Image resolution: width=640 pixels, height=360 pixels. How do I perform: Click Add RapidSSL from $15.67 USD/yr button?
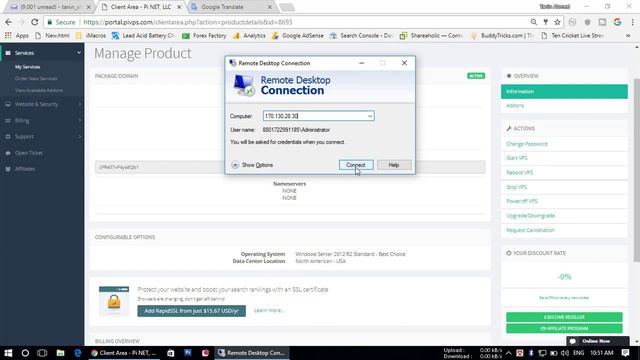tap(191, 311)
